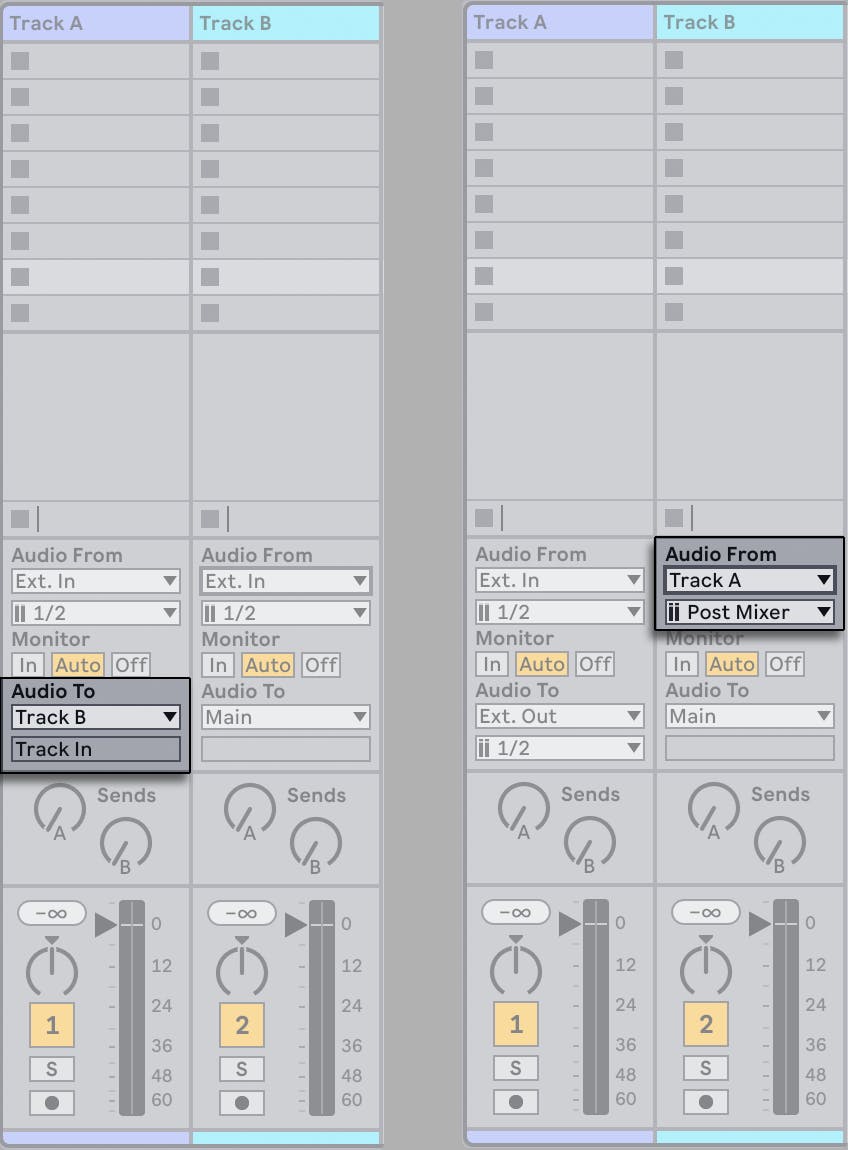Arm Track A for recording
This screenshot has width=848, height=1150.
click(x=52, y=1103)
